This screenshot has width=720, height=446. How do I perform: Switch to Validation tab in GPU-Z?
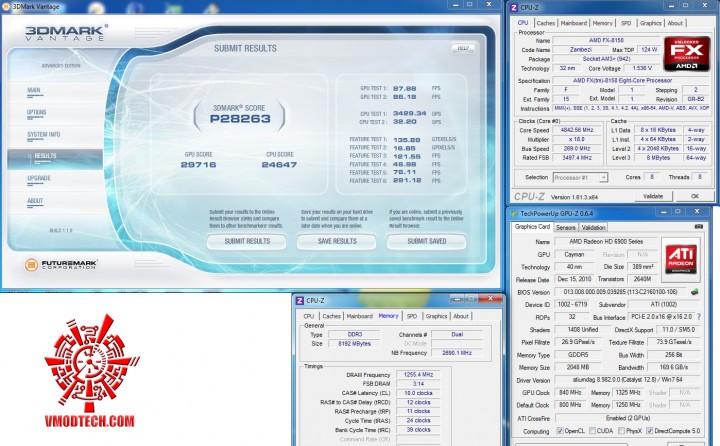click(x=593, y=227)
